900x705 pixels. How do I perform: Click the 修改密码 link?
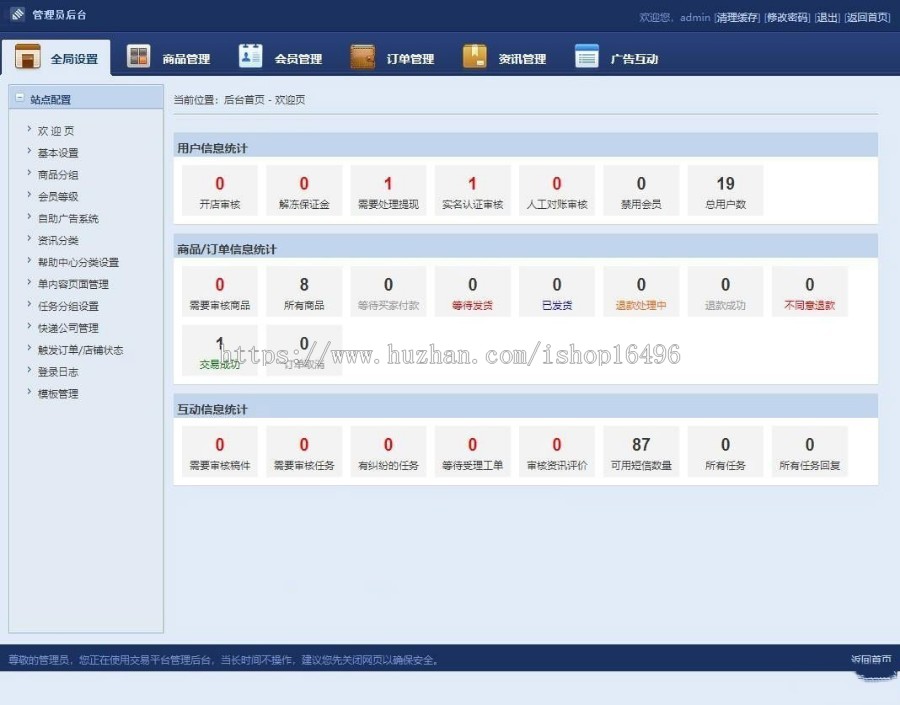click(x=787, y=17)
